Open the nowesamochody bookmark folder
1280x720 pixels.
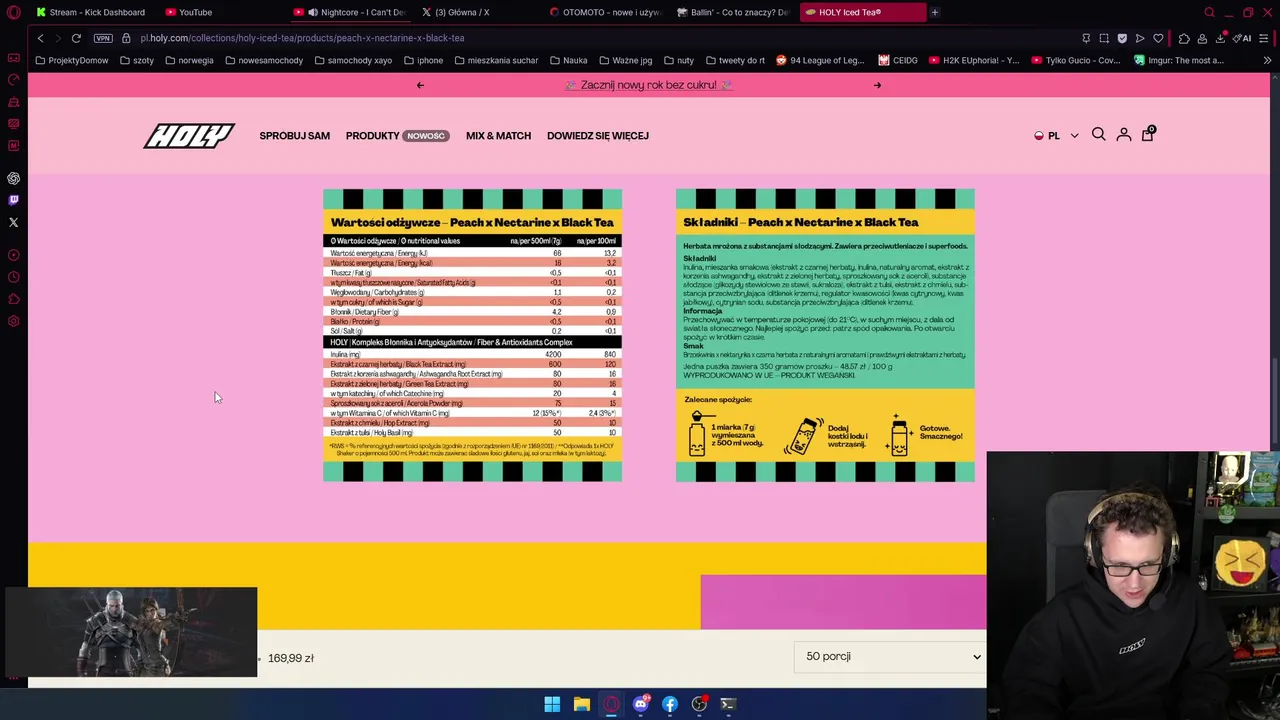coord(264,60)
